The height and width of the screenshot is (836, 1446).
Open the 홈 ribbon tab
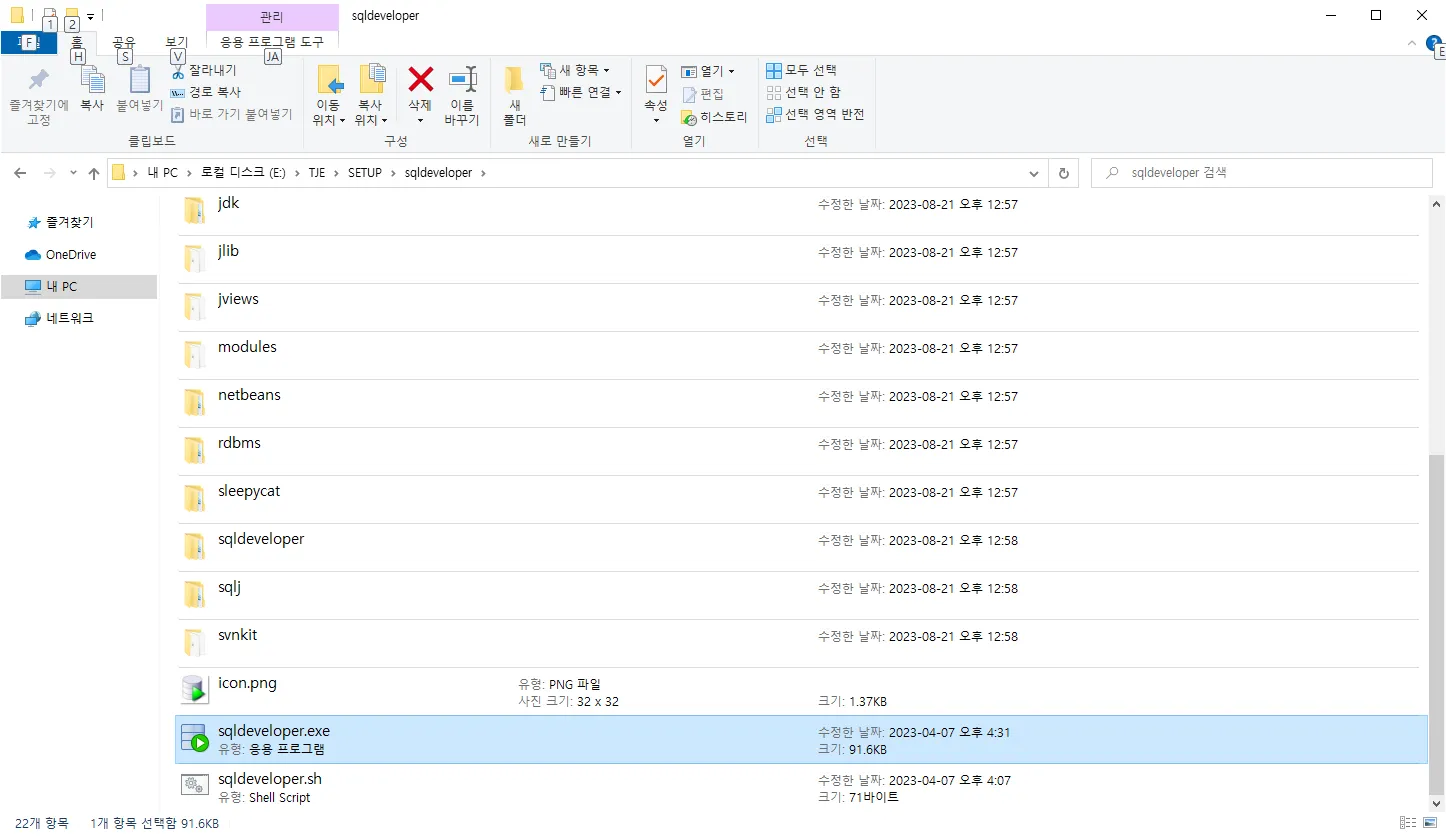(77, 43)
